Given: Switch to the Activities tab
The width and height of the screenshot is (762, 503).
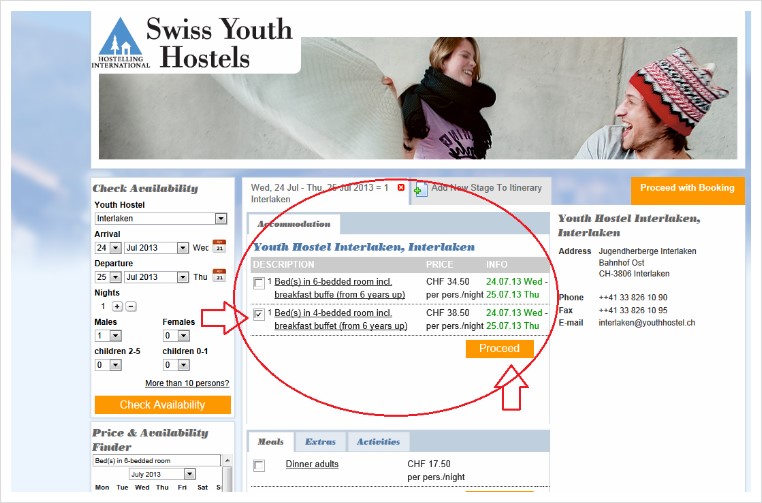Looking at the screenshot, I should tap(378, 442).
